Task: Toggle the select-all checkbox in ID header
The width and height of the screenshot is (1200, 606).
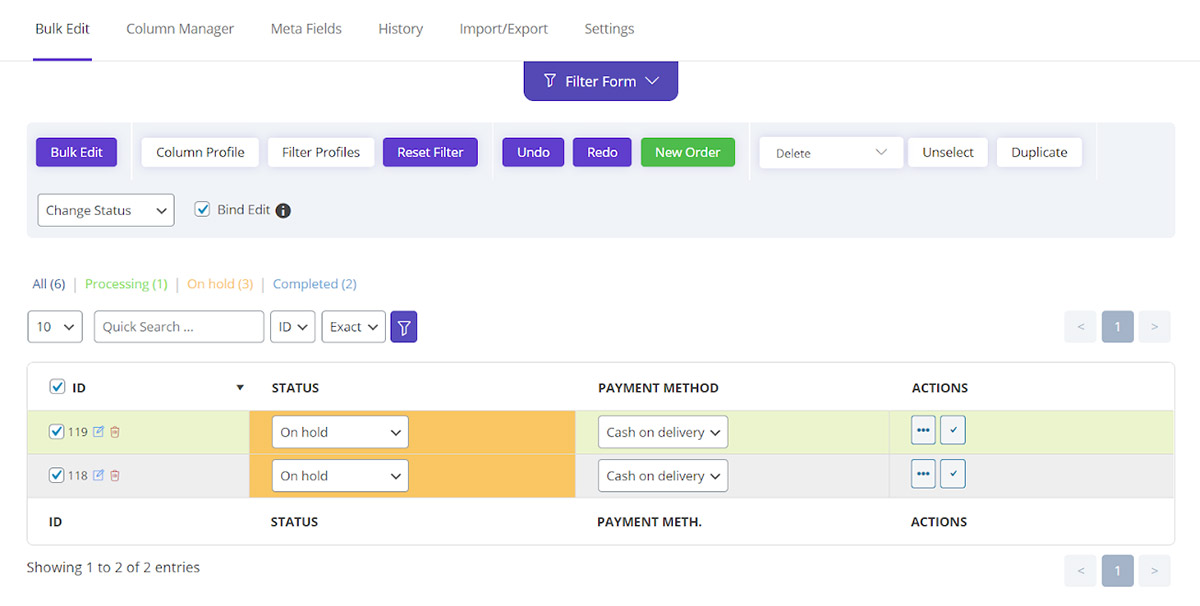Action: 57,387
